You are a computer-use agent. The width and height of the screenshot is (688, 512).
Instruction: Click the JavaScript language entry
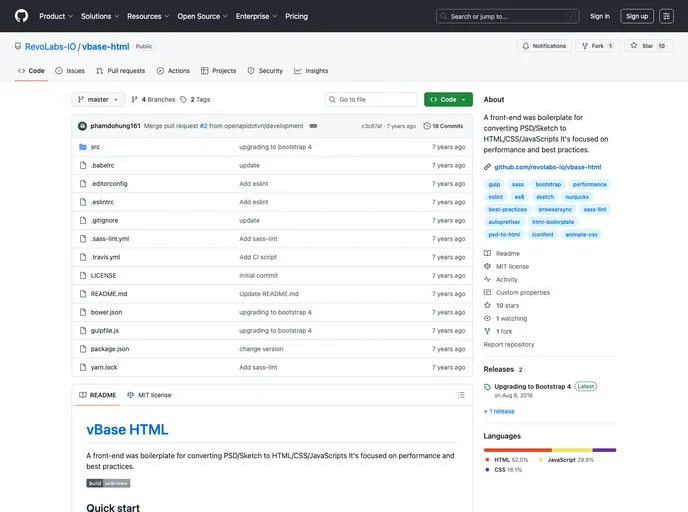[x=566, y=460]
